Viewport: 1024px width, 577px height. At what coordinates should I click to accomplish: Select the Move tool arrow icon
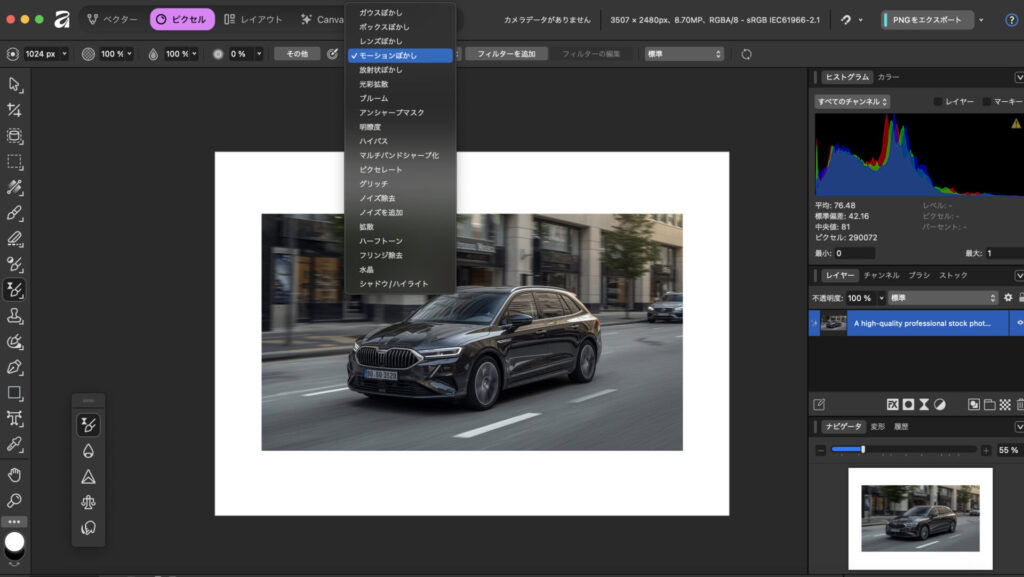pos(15,84)
